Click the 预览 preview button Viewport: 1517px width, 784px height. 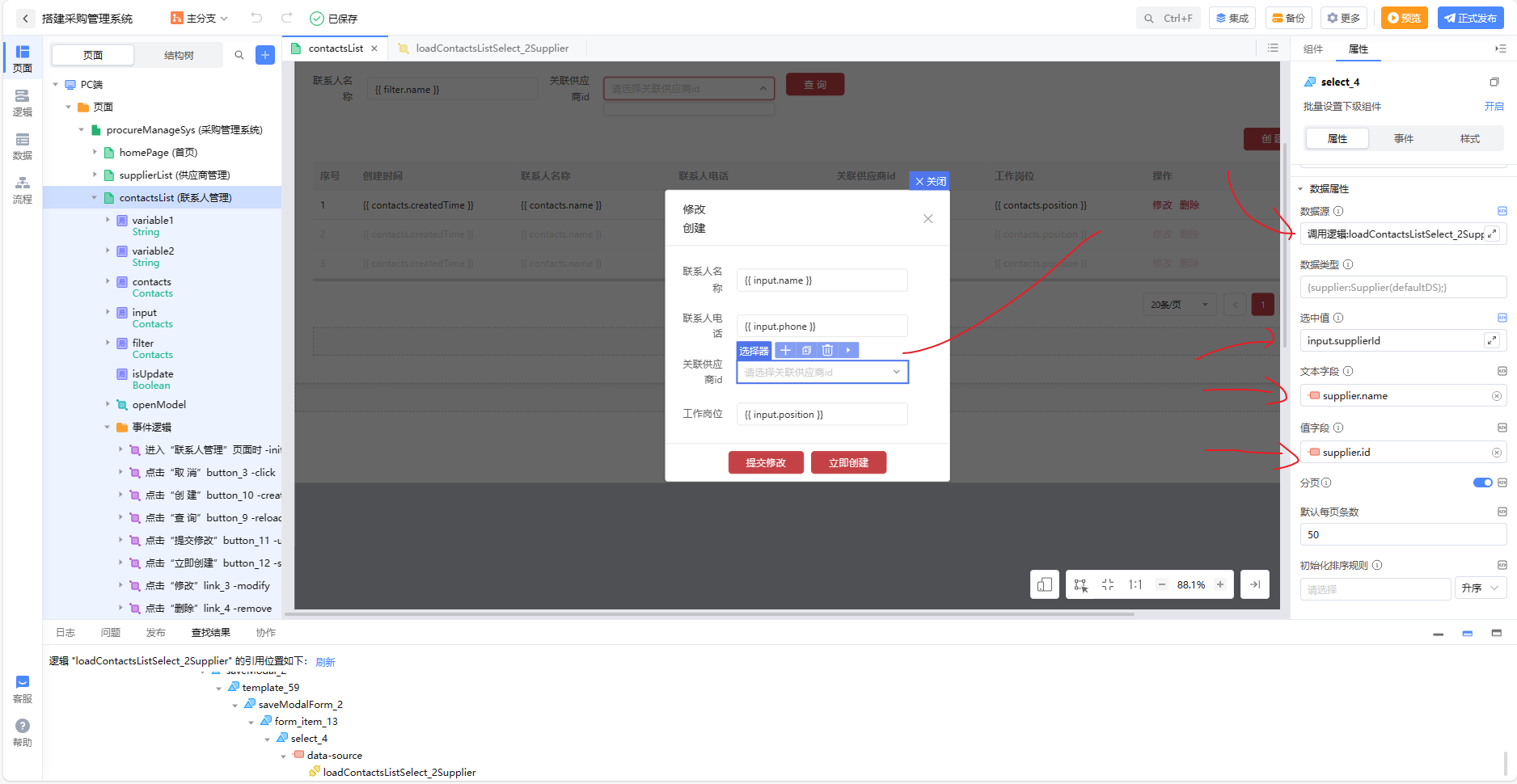click(1404, 18)
